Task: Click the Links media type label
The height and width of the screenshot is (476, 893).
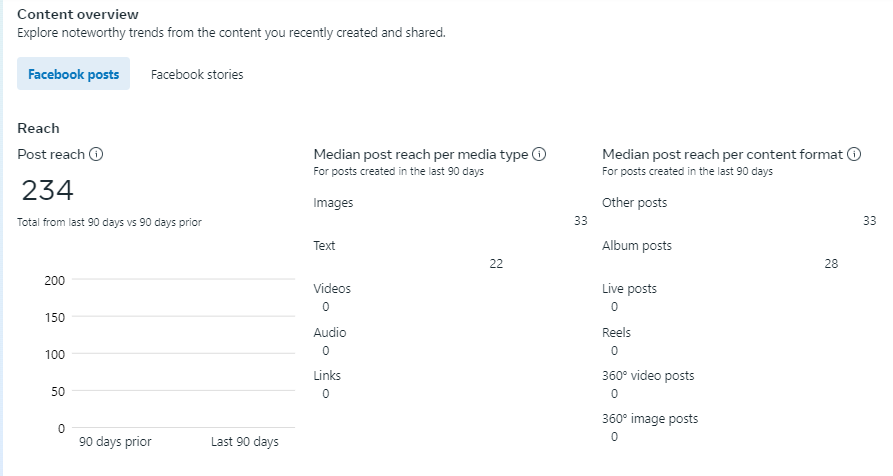Action: (x=327, y=376)
